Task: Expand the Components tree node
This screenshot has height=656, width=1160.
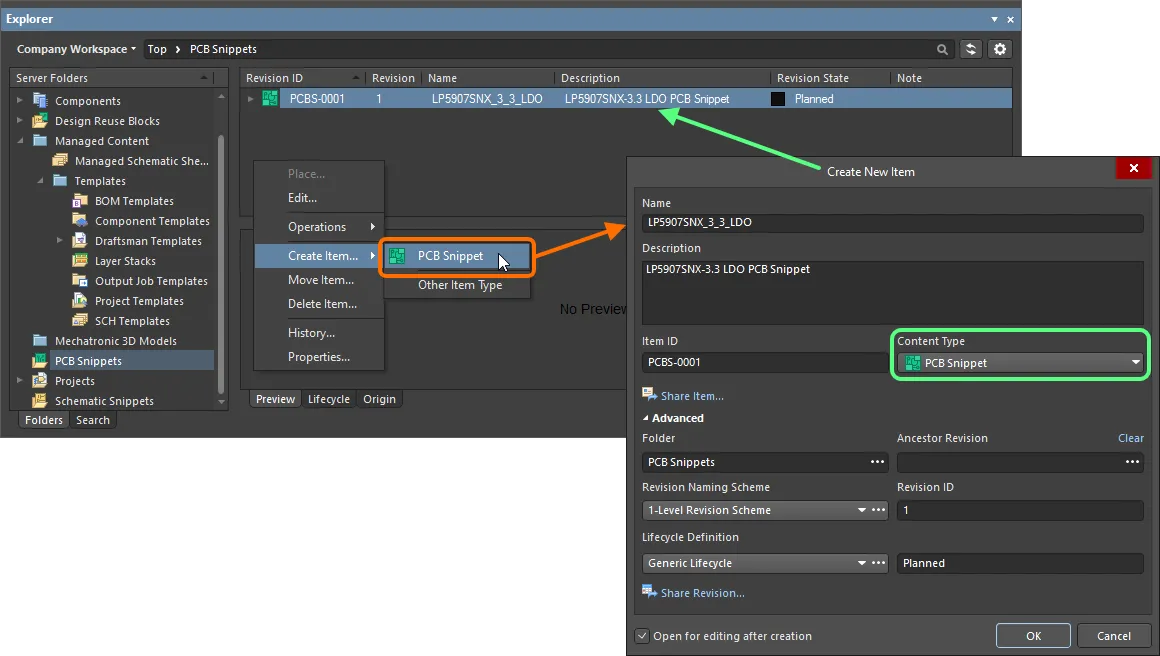Action: [20, 100]
